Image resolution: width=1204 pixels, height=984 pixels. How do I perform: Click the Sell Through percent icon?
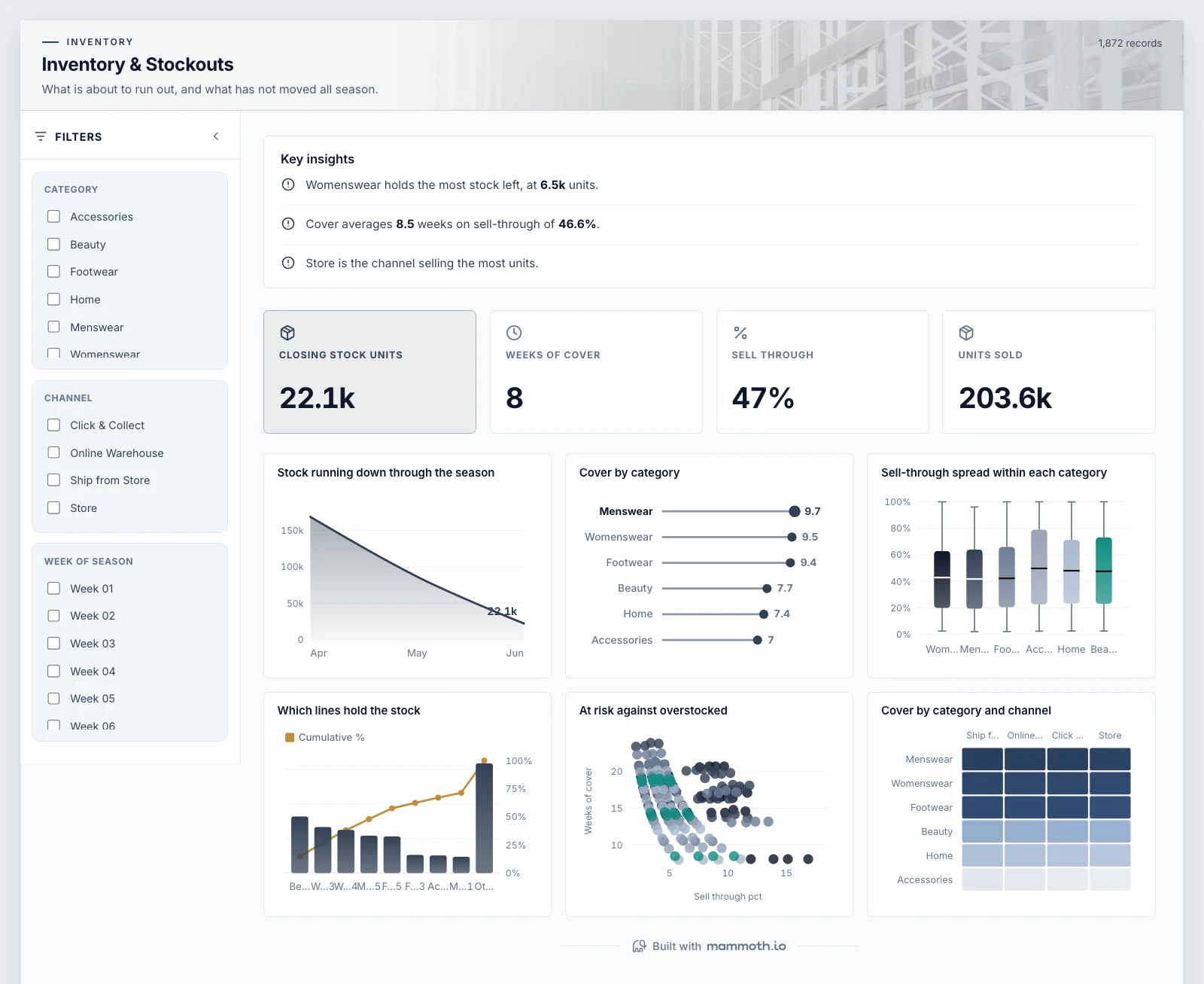[740, 333]
